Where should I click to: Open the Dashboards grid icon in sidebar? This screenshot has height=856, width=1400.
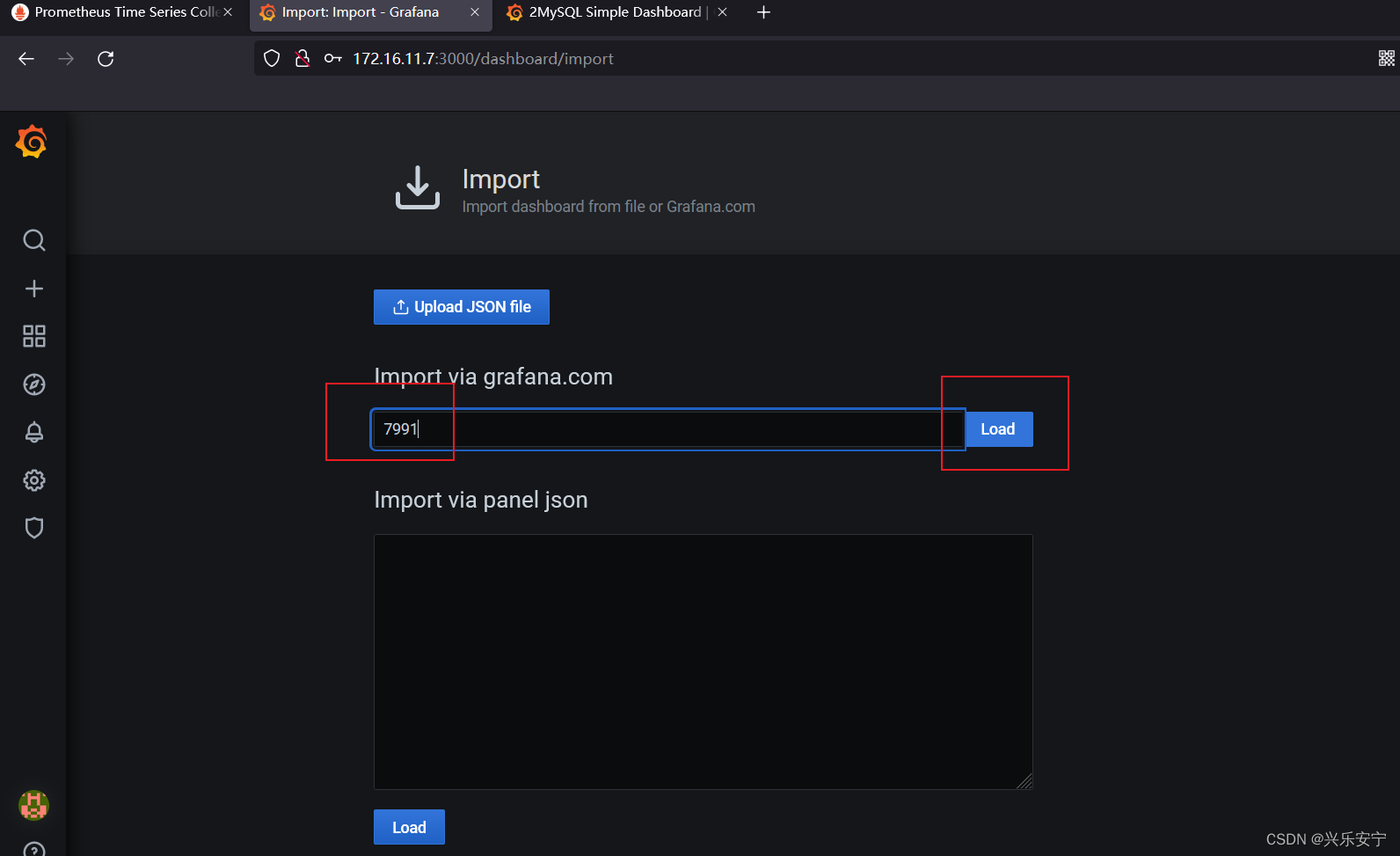coord(33,336)
